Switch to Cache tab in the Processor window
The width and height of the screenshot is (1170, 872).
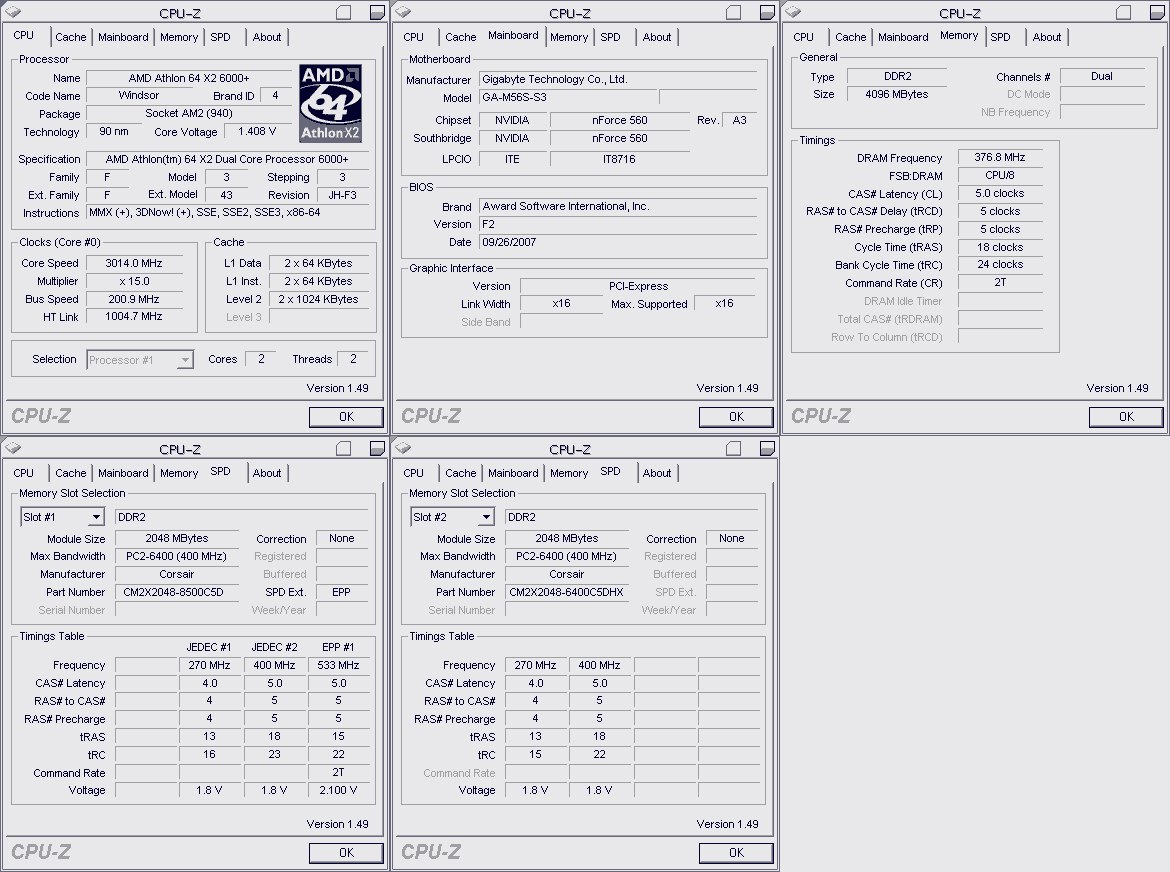click(x=70, y=37)
